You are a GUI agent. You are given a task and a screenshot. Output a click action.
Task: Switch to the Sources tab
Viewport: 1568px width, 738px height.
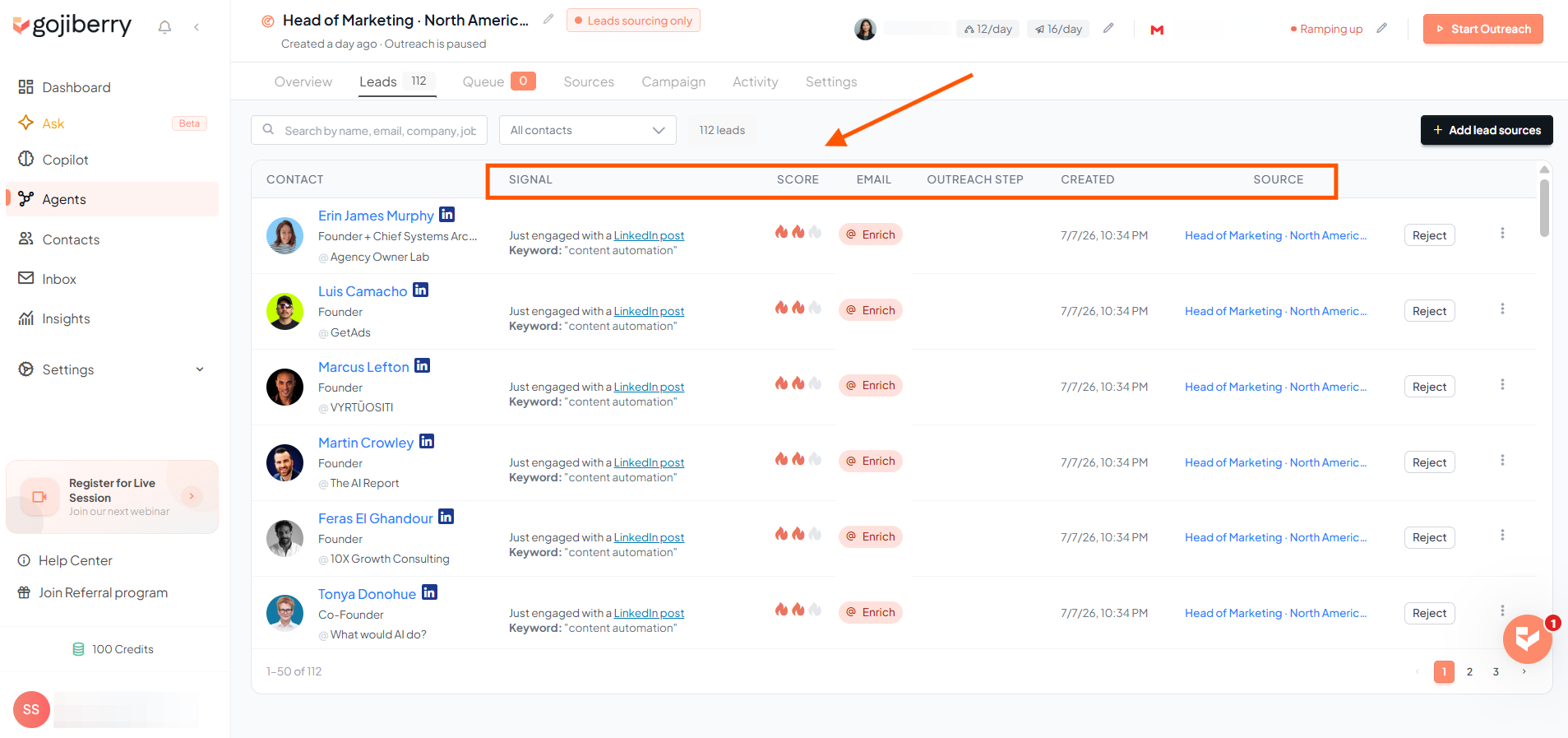tap(589, 81)
